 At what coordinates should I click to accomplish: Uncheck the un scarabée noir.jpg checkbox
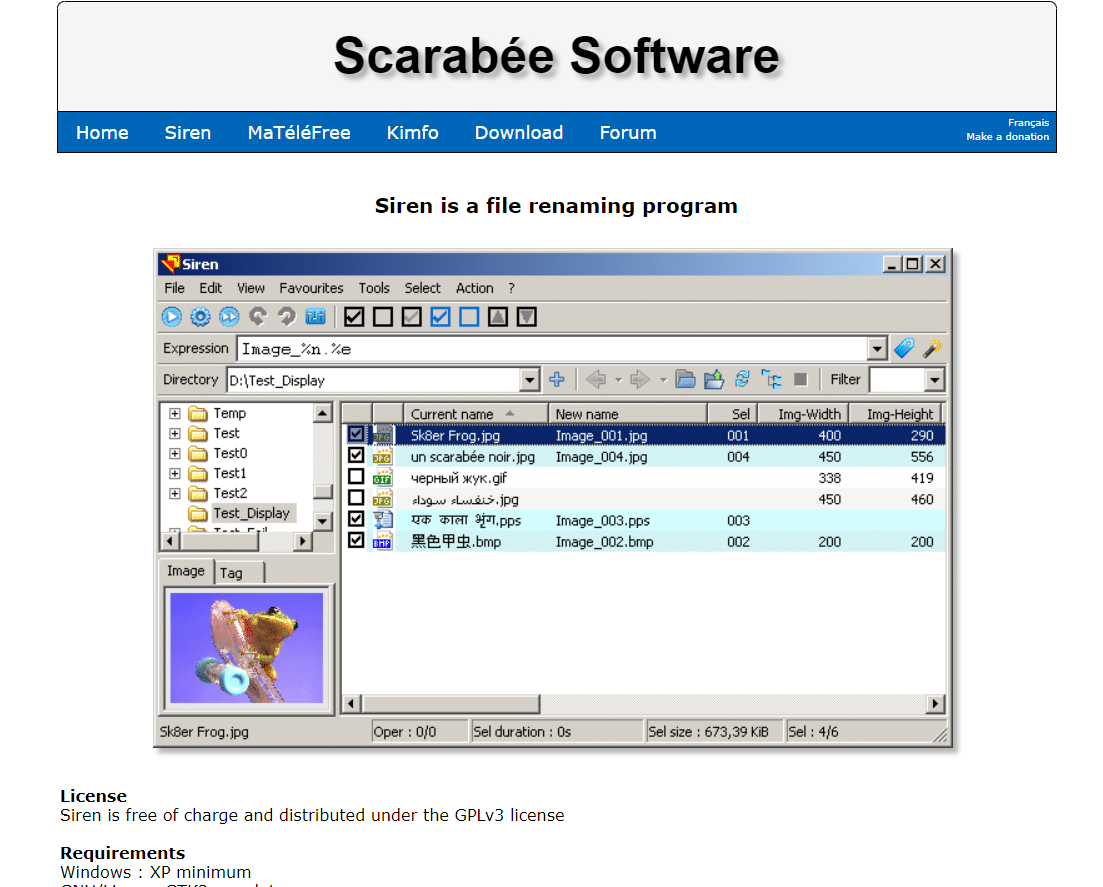click(356, 456)
